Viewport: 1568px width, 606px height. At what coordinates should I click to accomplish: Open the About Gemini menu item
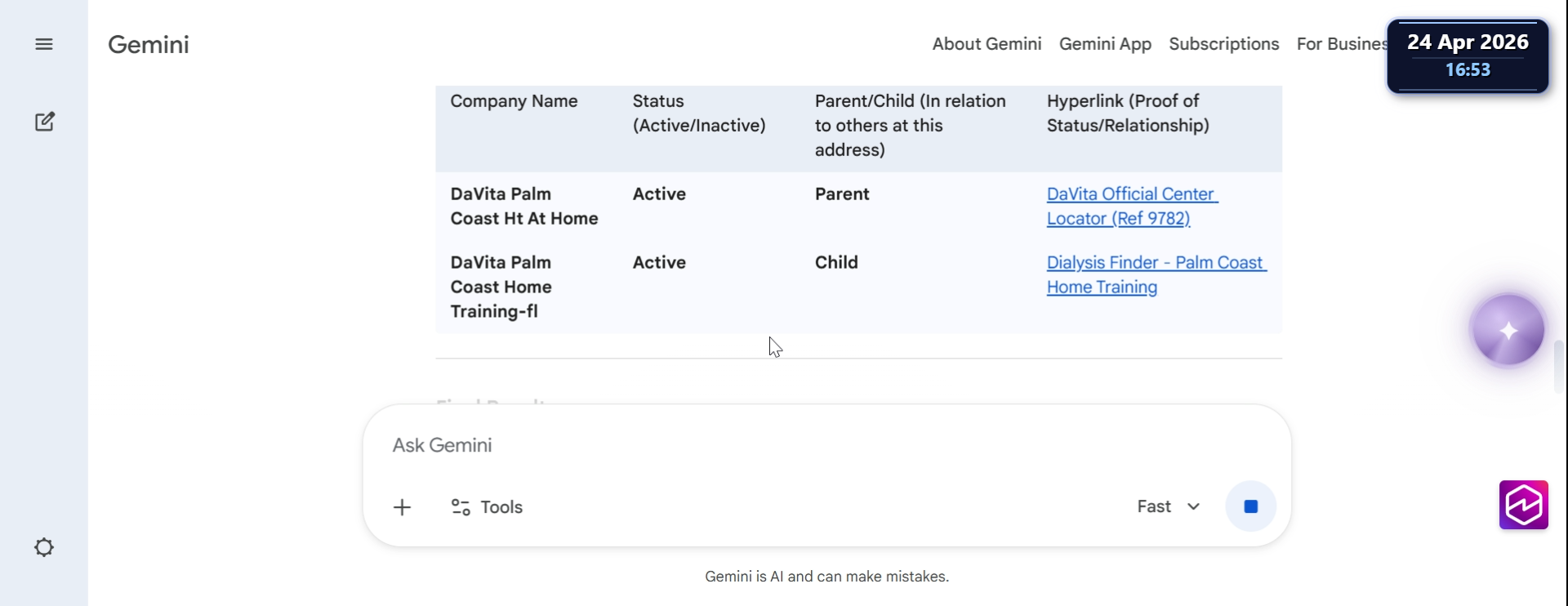(x=987, y=44)
